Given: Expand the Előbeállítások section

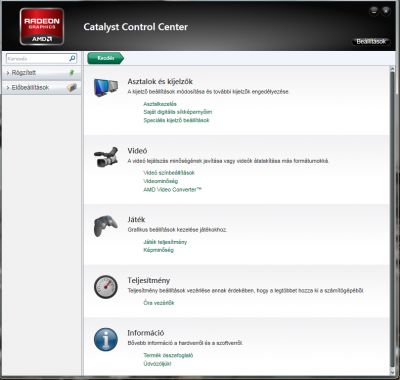Looking at the screenshot, I should [x=41, y=87].
